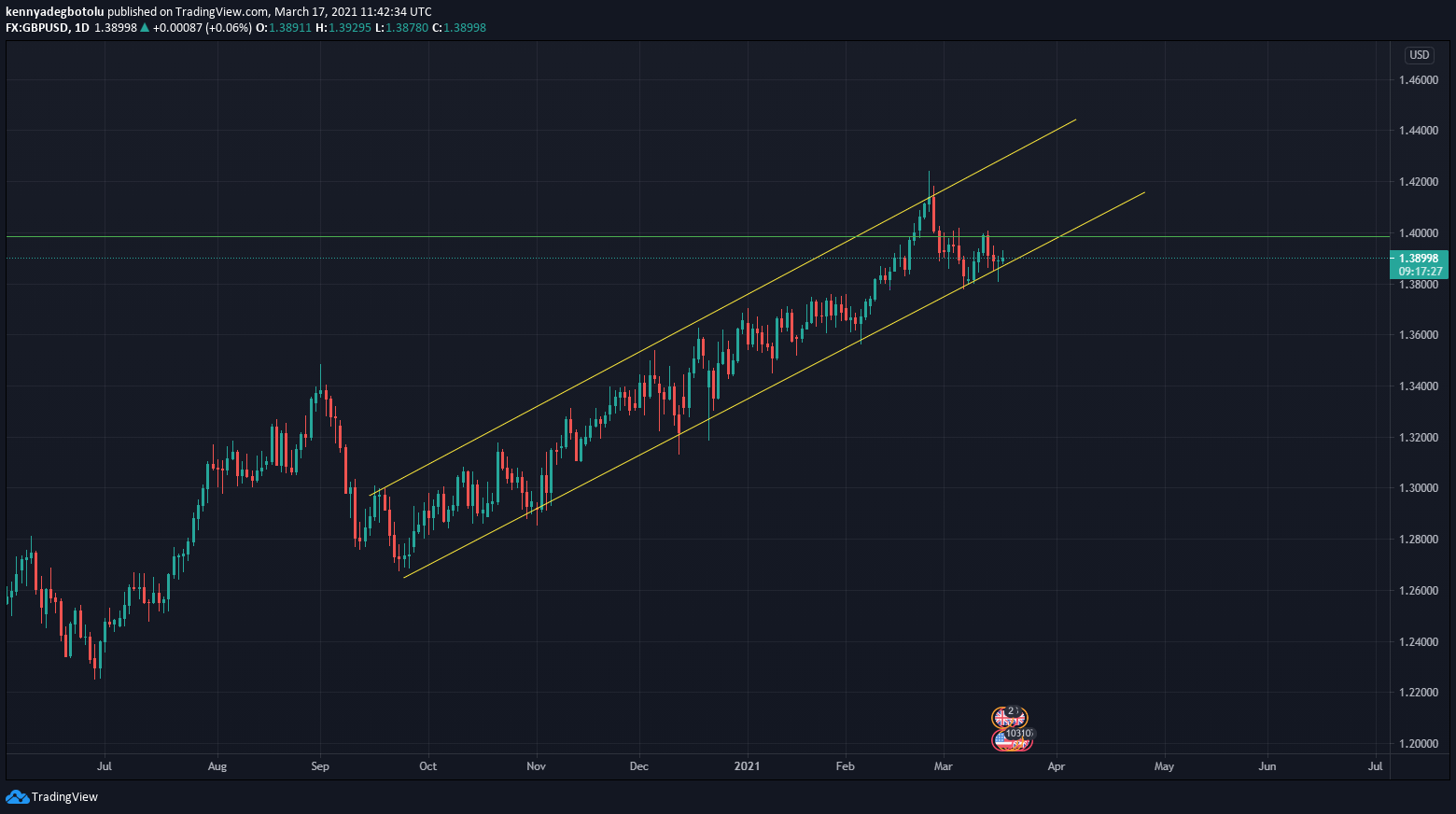Click the USD currency label on price scale
The width and height of the screenshot is (1456, 814).
click(x=1419, y=55)
